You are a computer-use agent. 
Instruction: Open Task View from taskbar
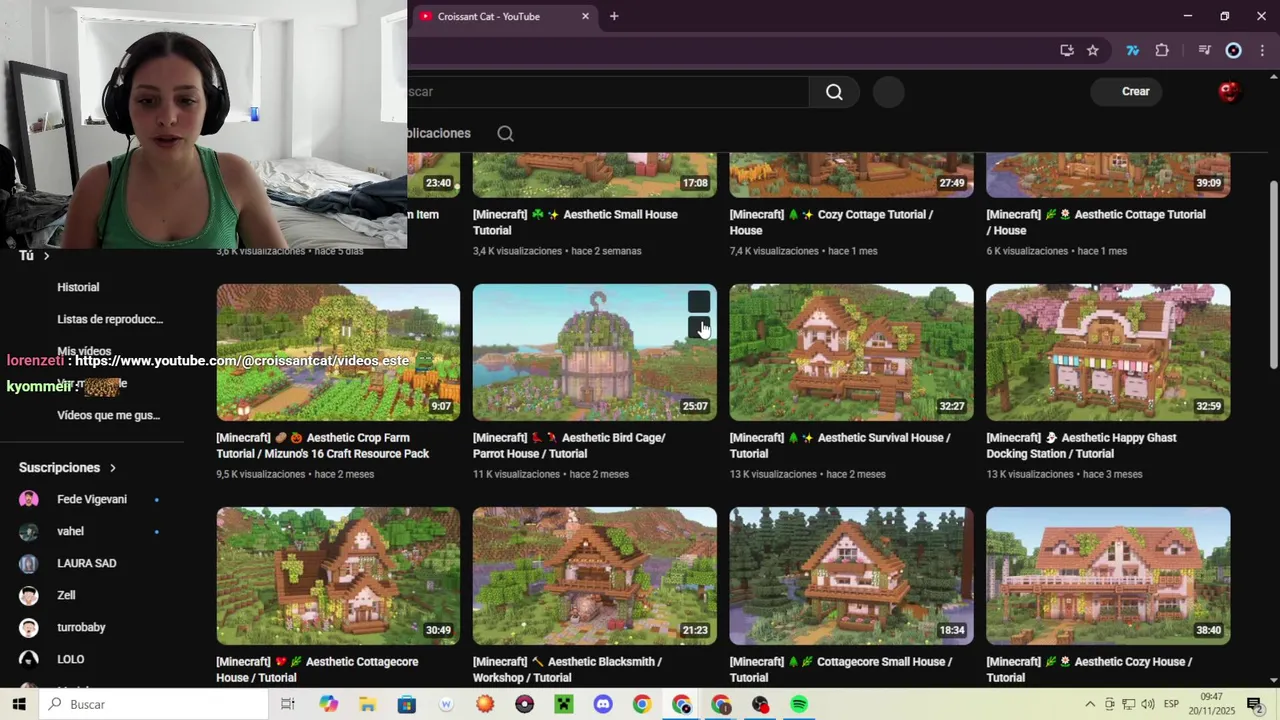point(288,704)
